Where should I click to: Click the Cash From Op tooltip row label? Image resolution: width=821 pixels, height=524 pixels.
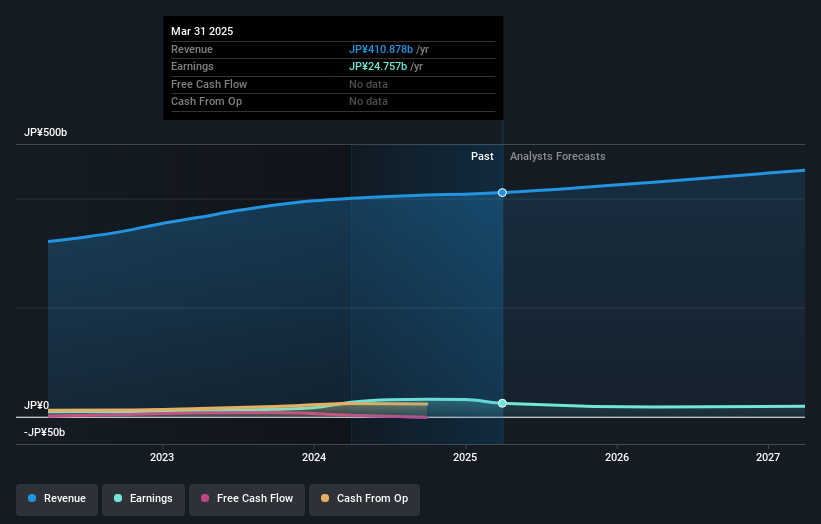coord(206,102)
